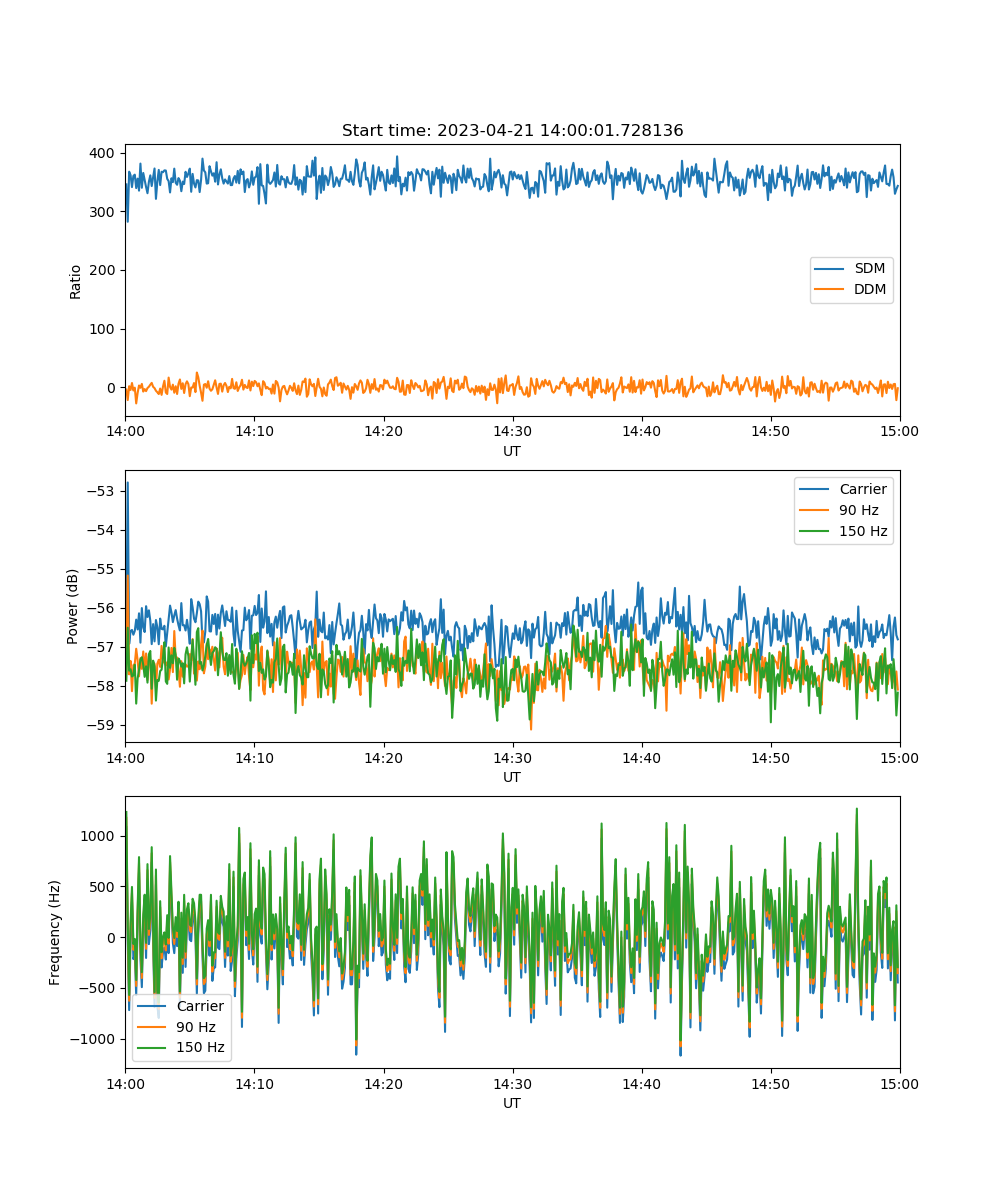Click the 1000 tick label on Frequency axis

coord(100,836)
